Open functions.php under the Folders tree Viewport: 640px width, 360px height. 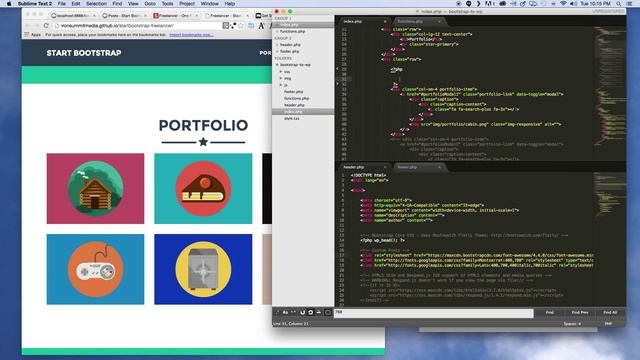pos(296,98)
